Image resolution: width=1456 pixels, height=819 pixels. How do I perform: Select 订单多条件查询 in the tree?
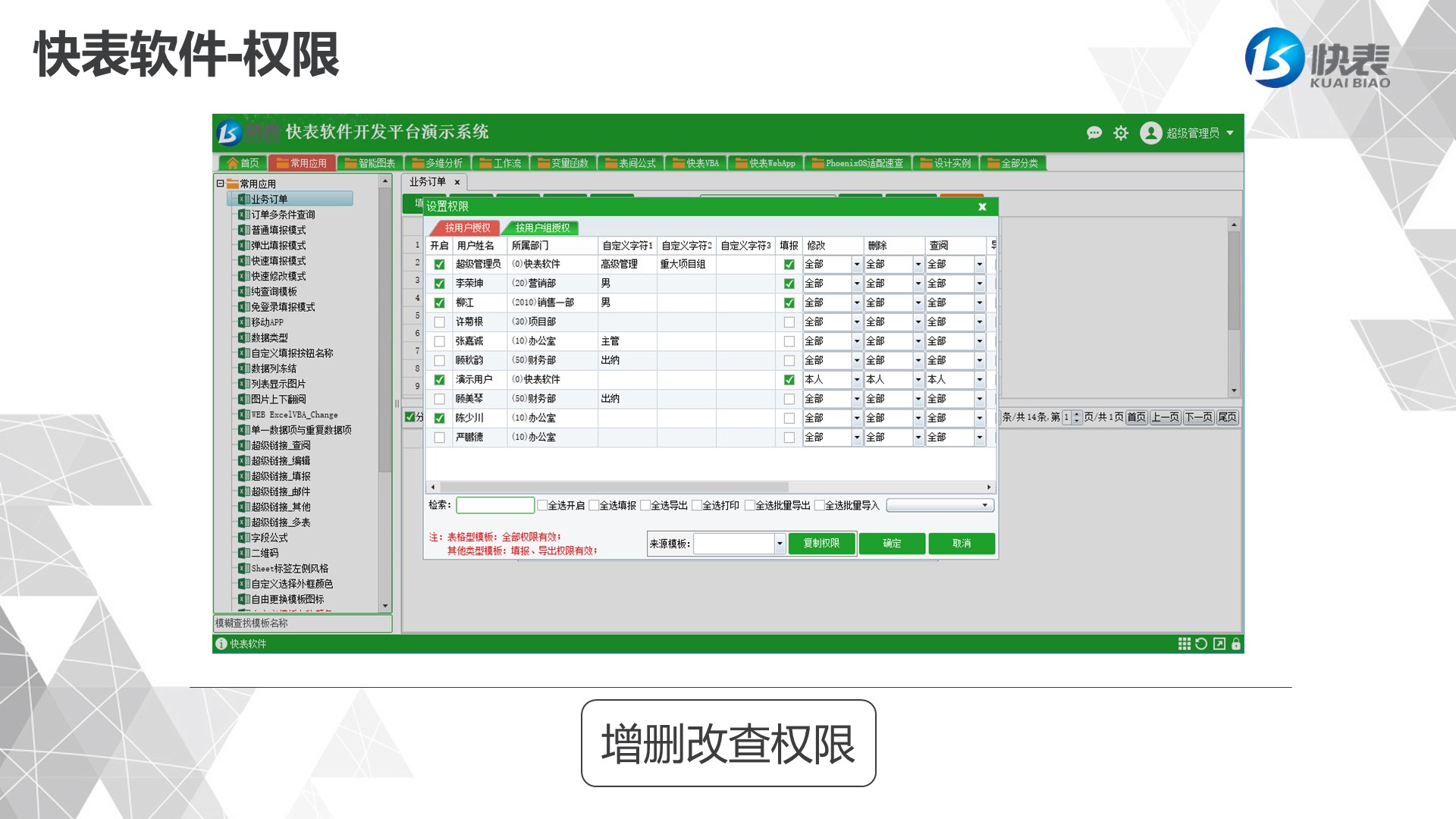coord(283,215)
